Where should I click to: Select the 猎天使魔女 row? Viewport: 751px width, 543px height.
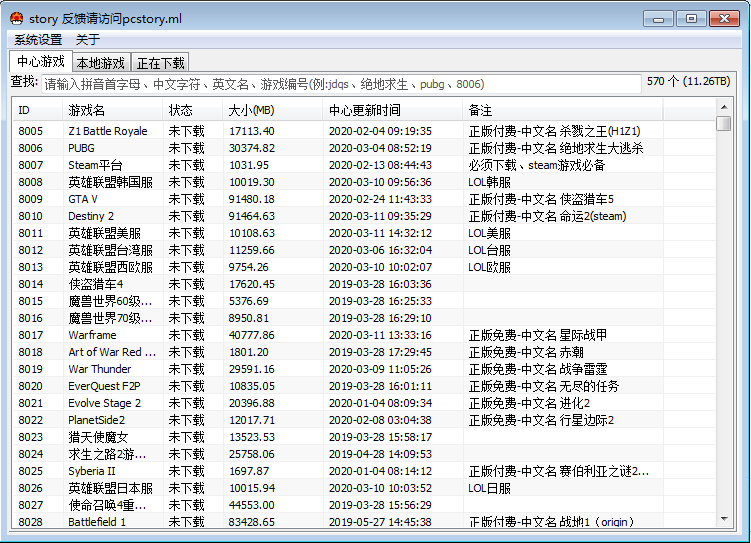tap(364, 437)
